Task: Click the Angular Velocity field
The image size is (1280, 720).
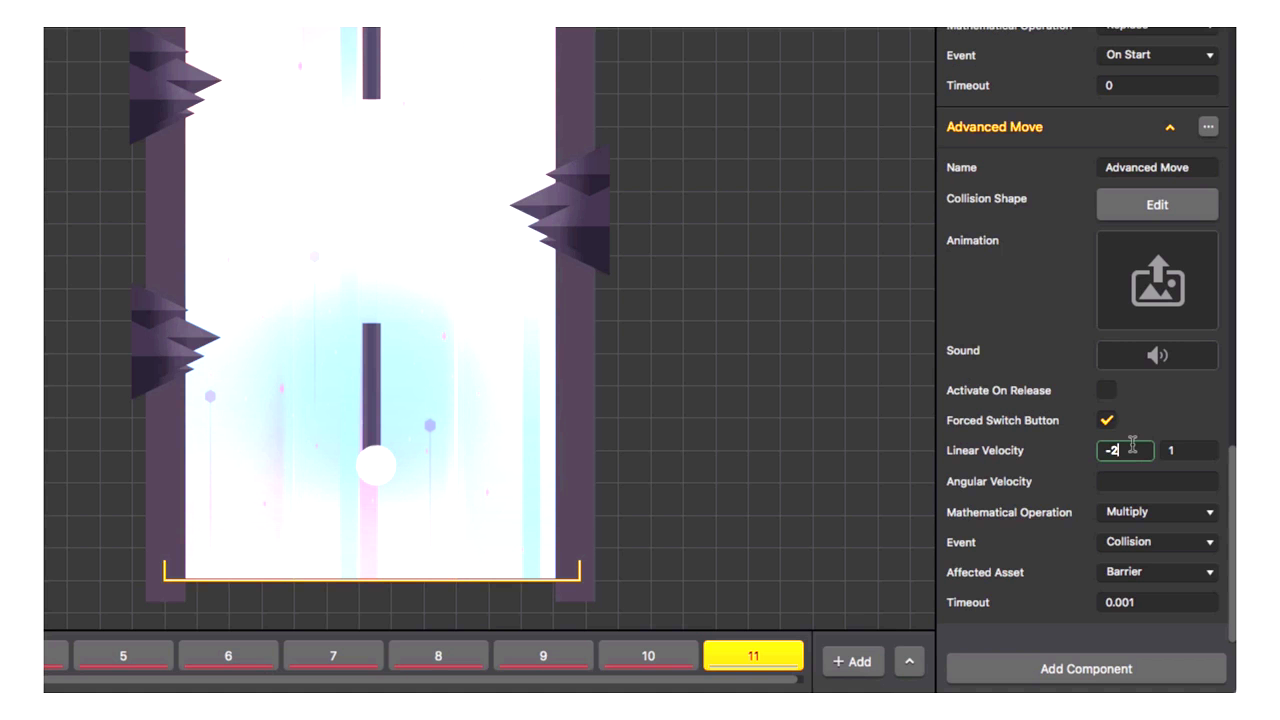Action: (x=1157, y=481)
